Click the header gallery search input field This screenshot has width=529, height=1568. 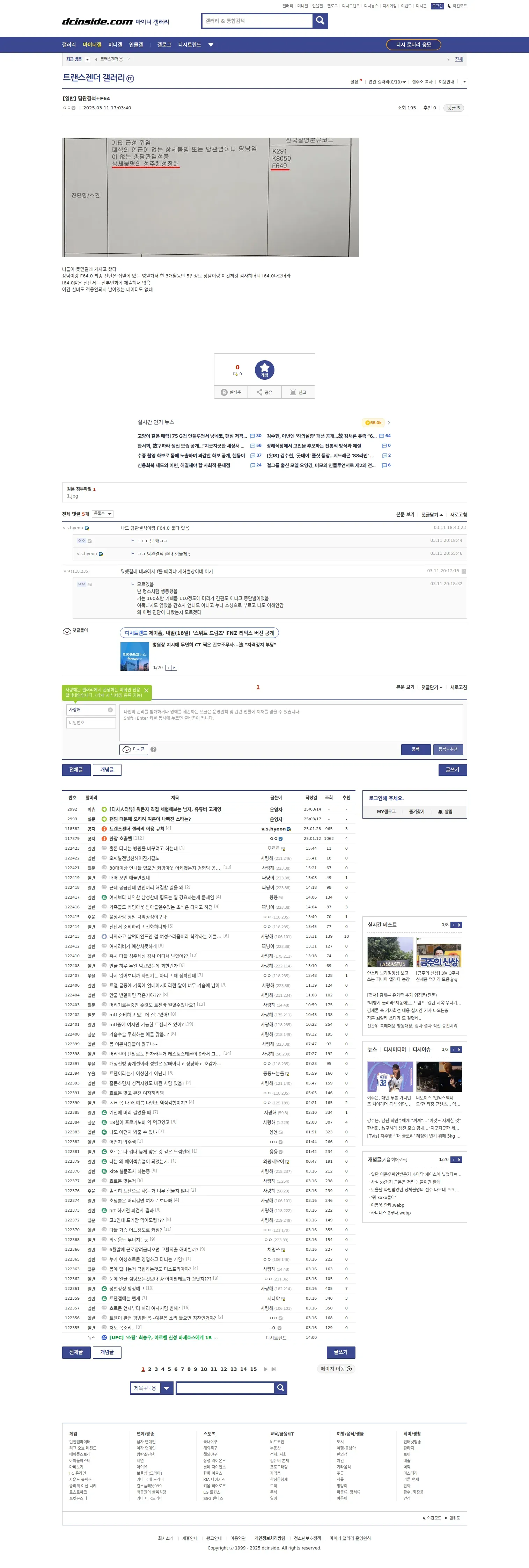click(257, 21)
